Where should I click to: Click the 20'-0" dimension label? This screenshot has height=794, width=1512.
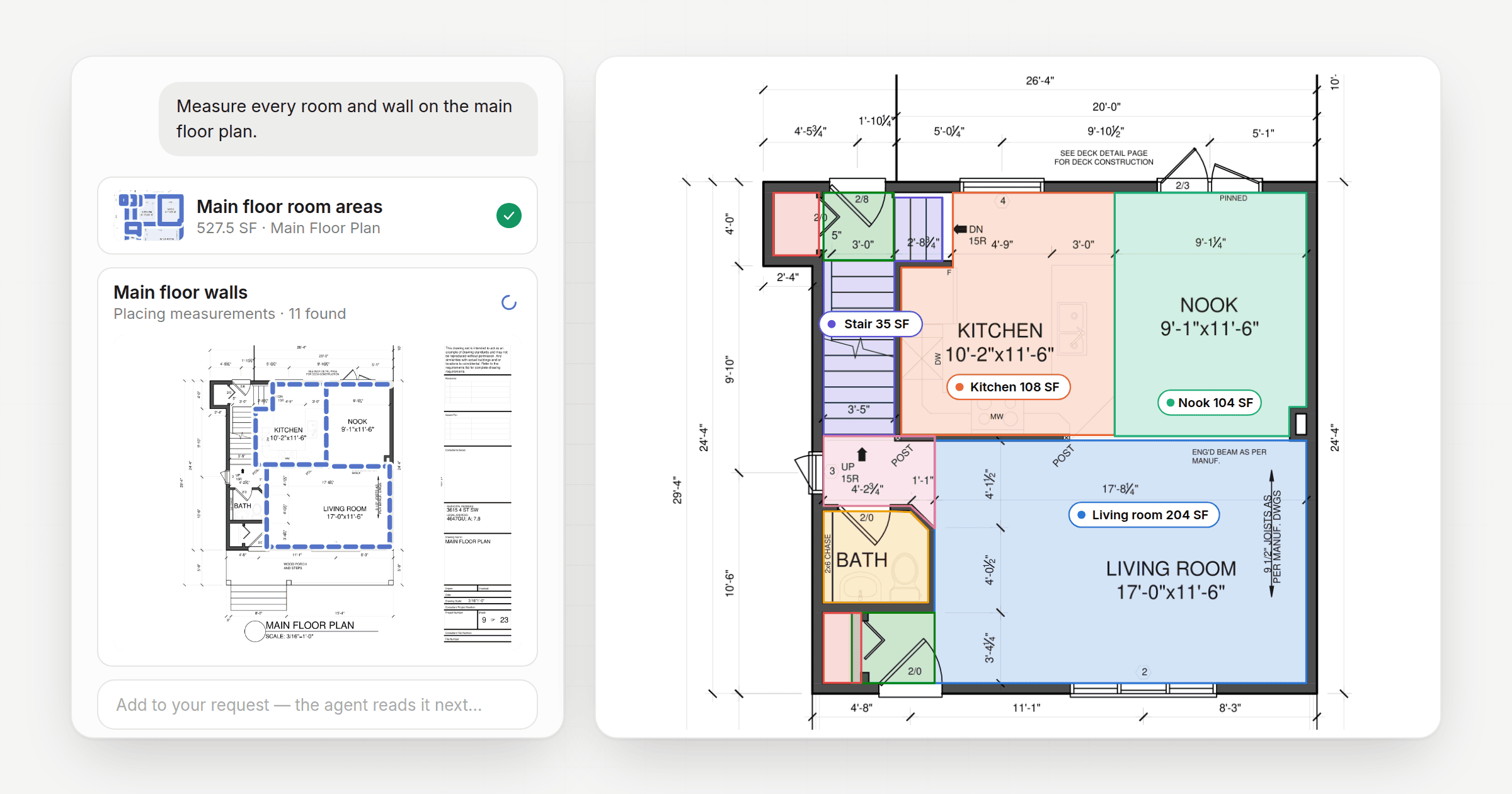1106,107
